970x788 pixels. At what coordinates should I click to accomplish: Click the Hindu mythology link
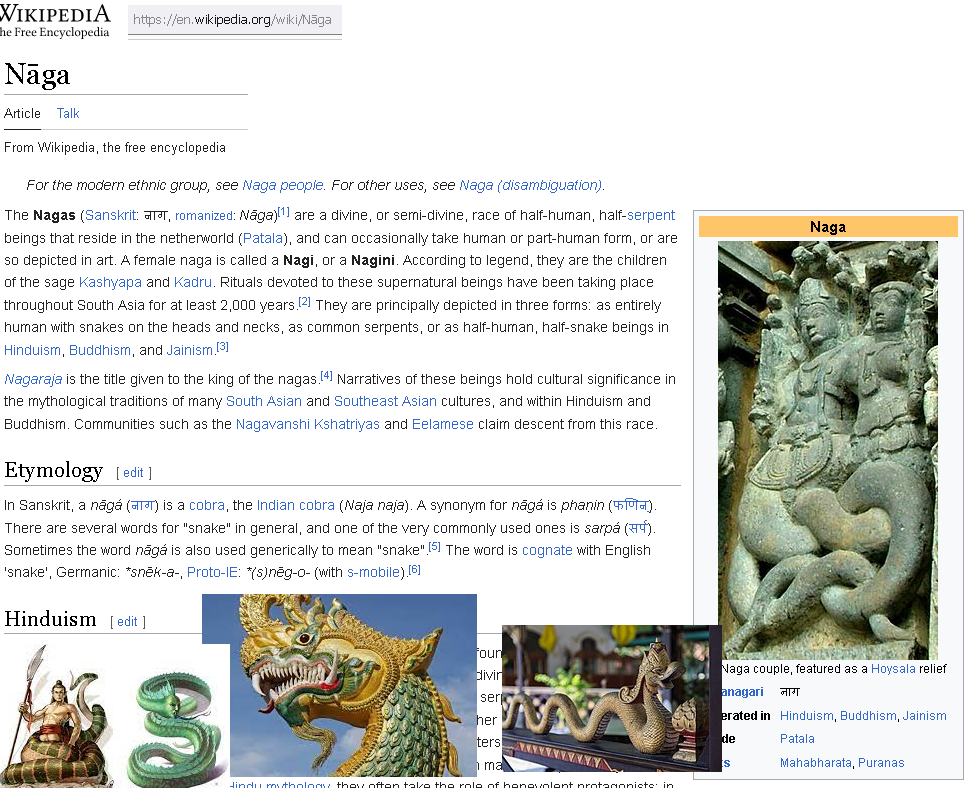coord(280,784)
